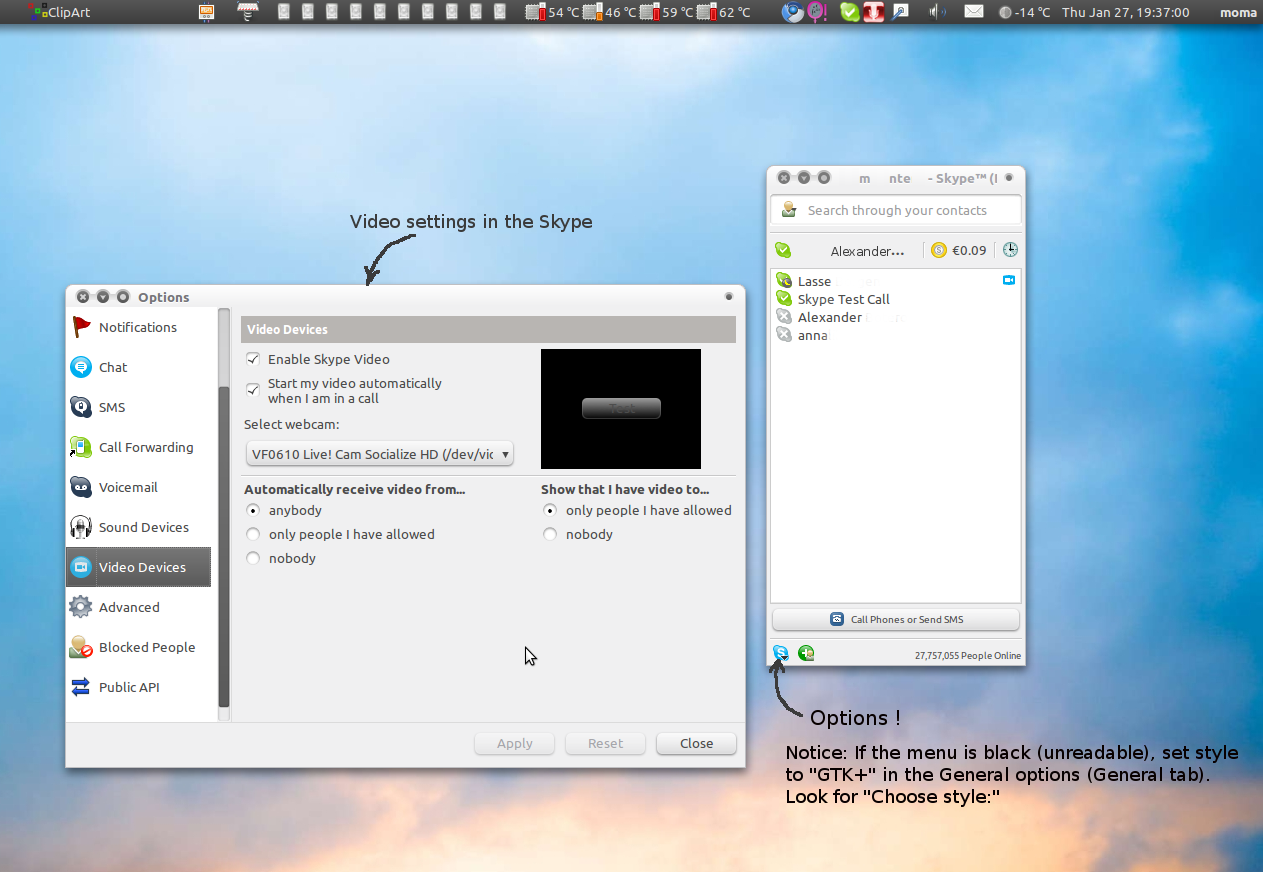Image resolution: width=1263 pixels, height=872 pixels.
Task: Select 'nobody' for automatically receiving video
Action: [x=253, y=559]
